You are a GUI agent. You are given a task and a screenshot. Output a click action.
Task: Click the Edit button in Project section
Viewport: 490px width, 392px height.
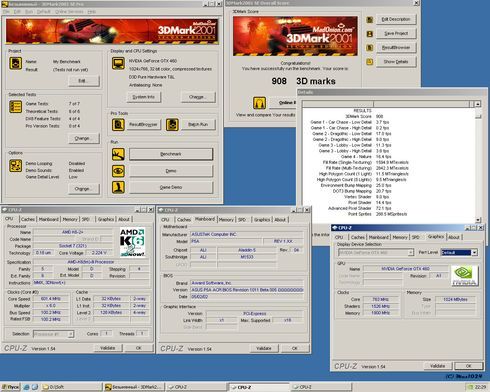click(x=84, y=81)
